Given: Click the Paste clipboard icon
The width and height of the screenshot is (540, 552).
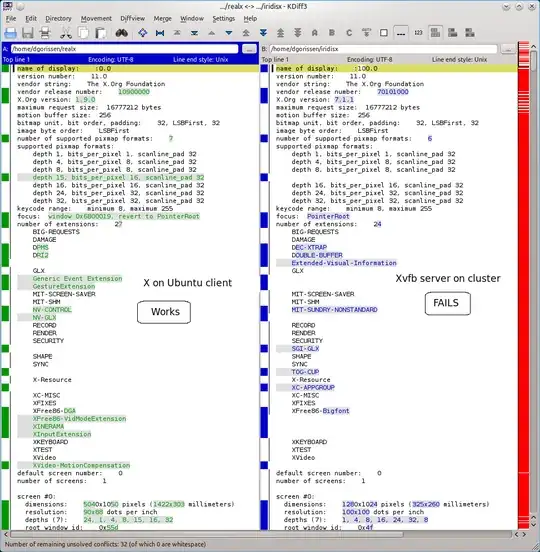Looking at the screenshot, I should [101, 33].
